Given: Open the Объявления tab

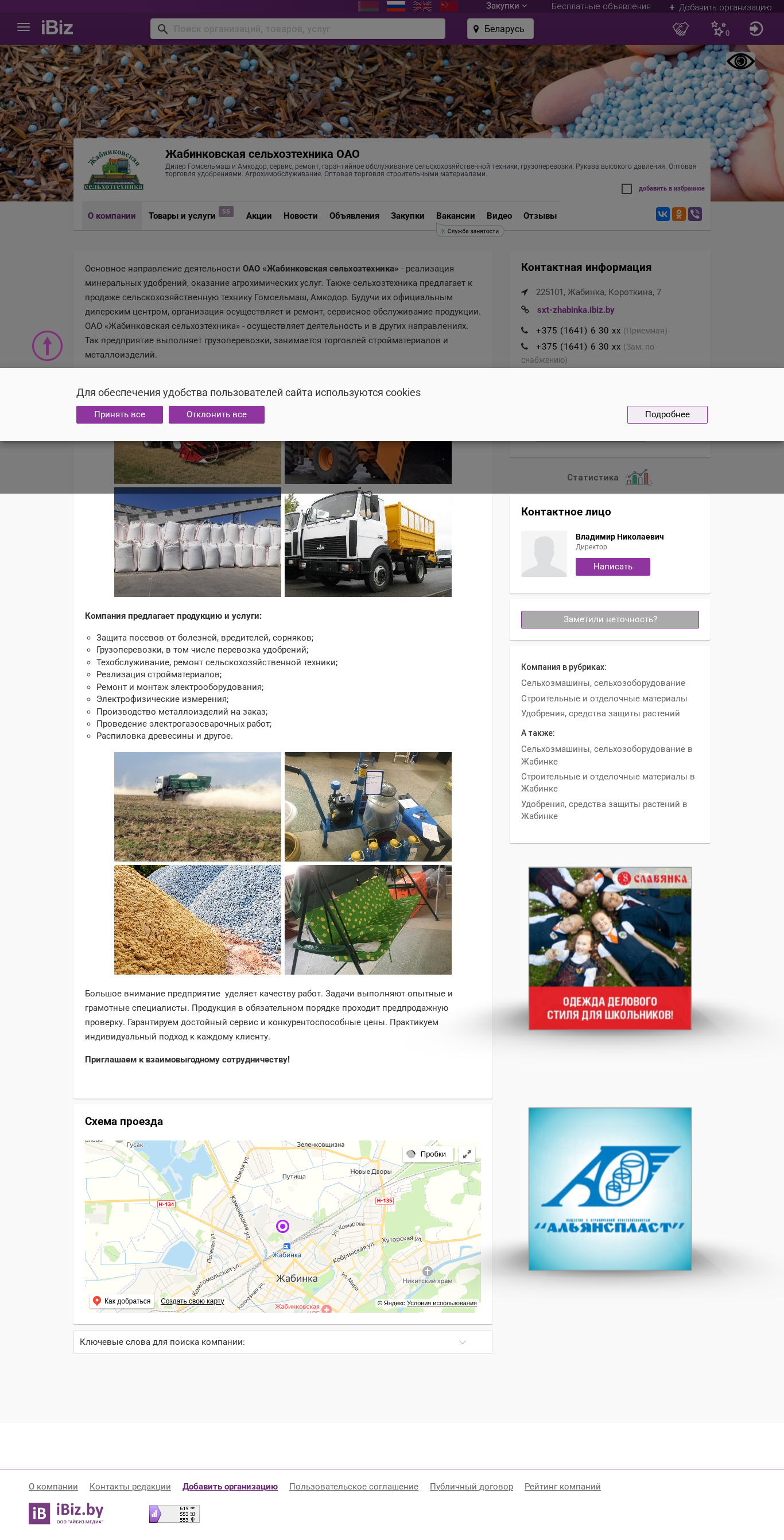Looking at the screenshot, I should (354, 216).
